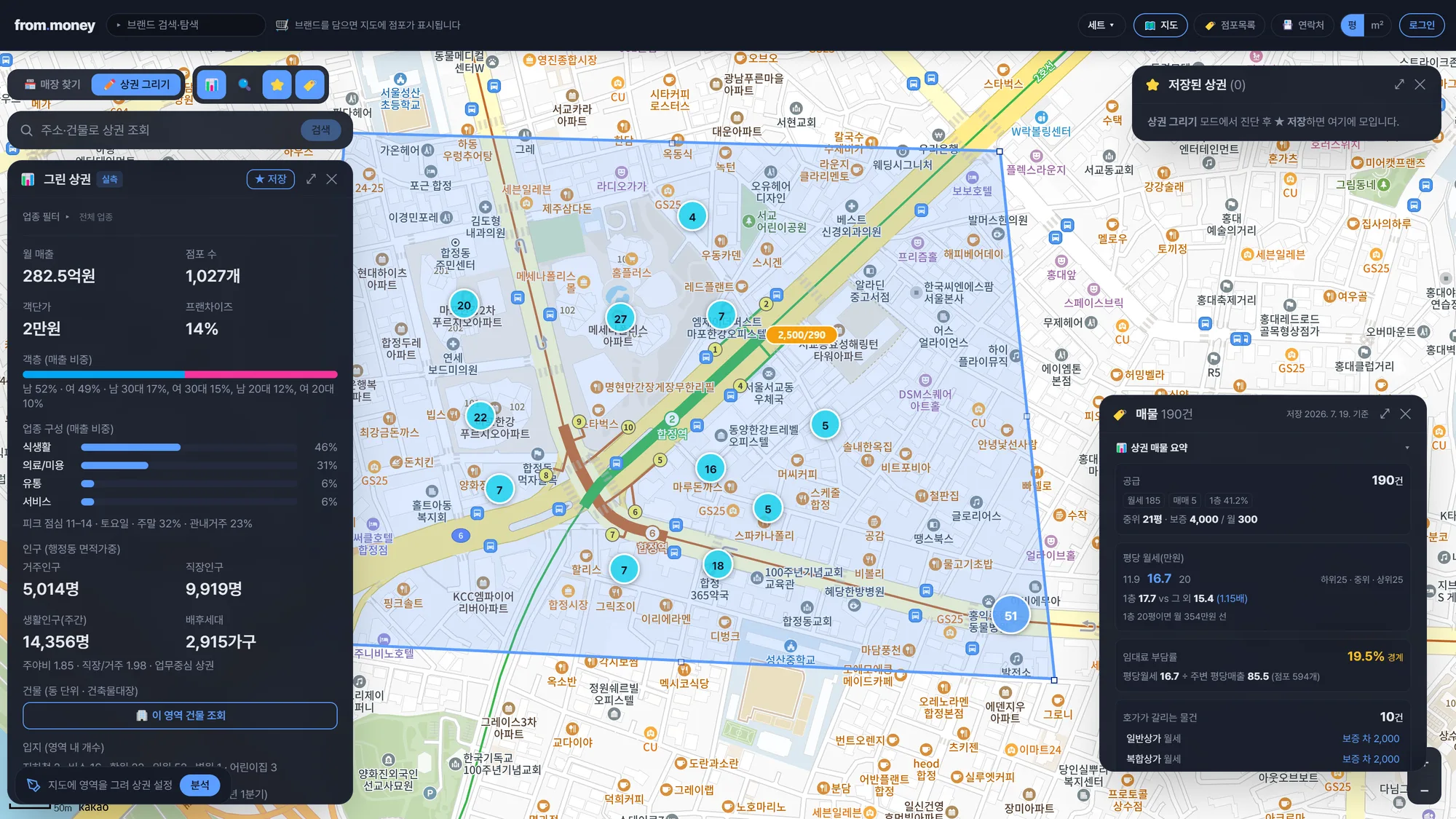This screenshot has height=819, width=1456.
Task: Click the magnifier search tool icon
Action: point(244,84)
